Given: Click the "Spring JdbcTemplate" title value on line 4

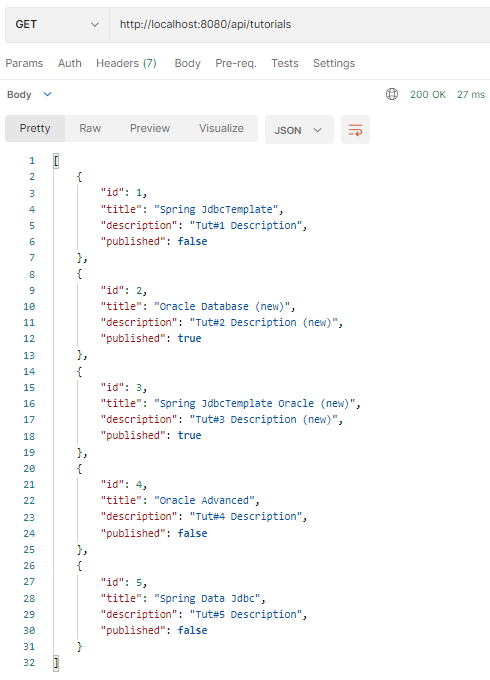Looking at the screenshot, I should (216, 209).
